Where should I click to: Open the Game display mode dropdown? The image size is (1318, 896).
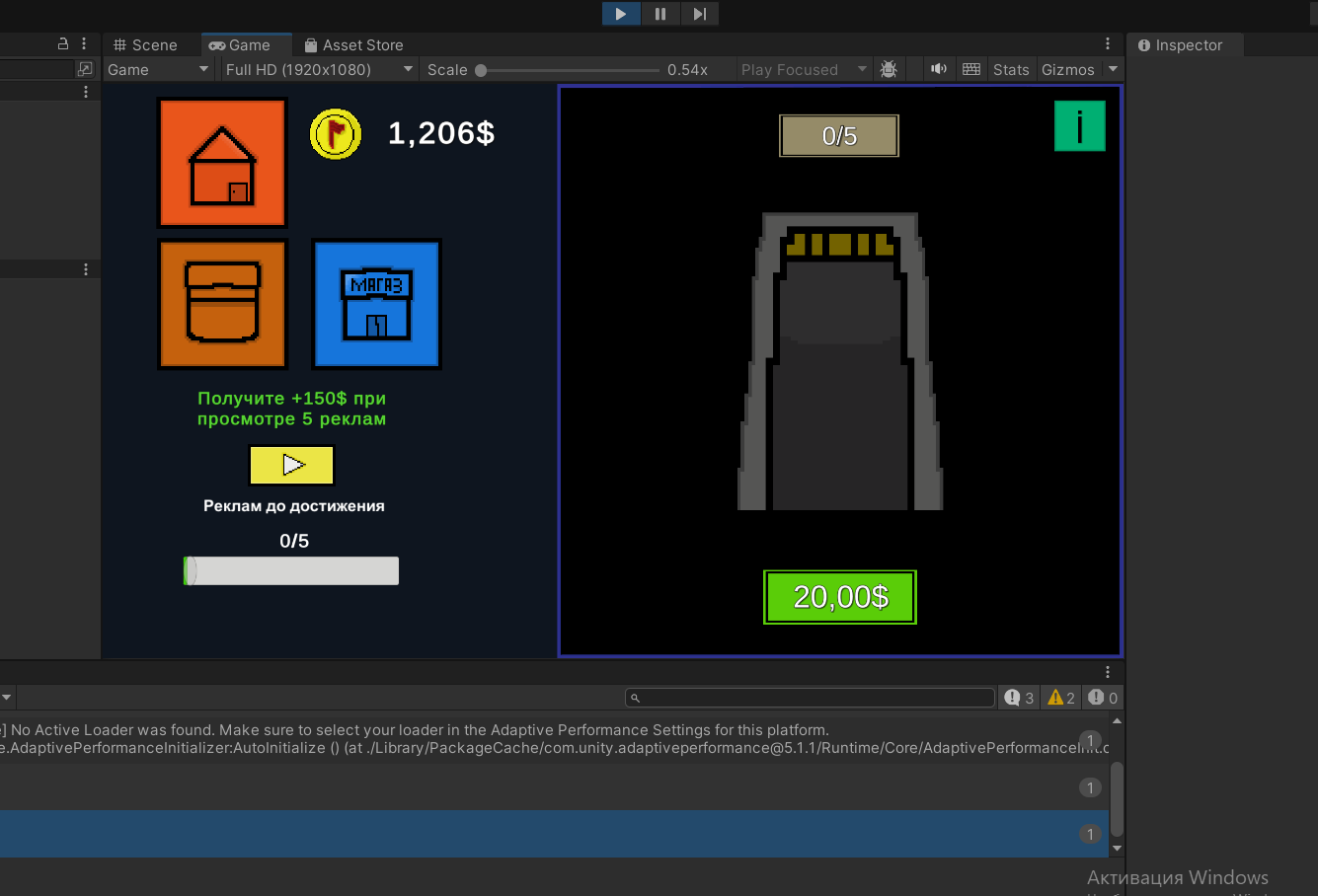158,69
